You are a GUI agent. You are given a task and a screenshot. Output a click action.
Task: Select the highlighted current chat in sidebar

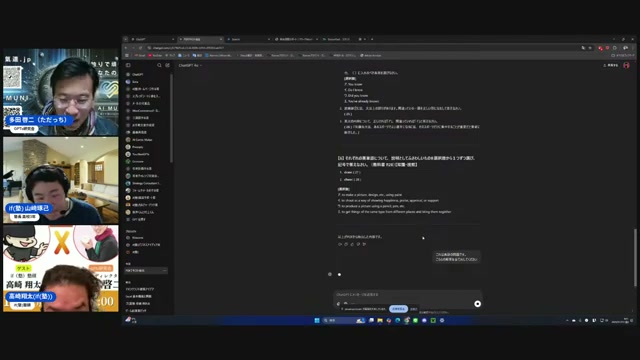[146, 271]
